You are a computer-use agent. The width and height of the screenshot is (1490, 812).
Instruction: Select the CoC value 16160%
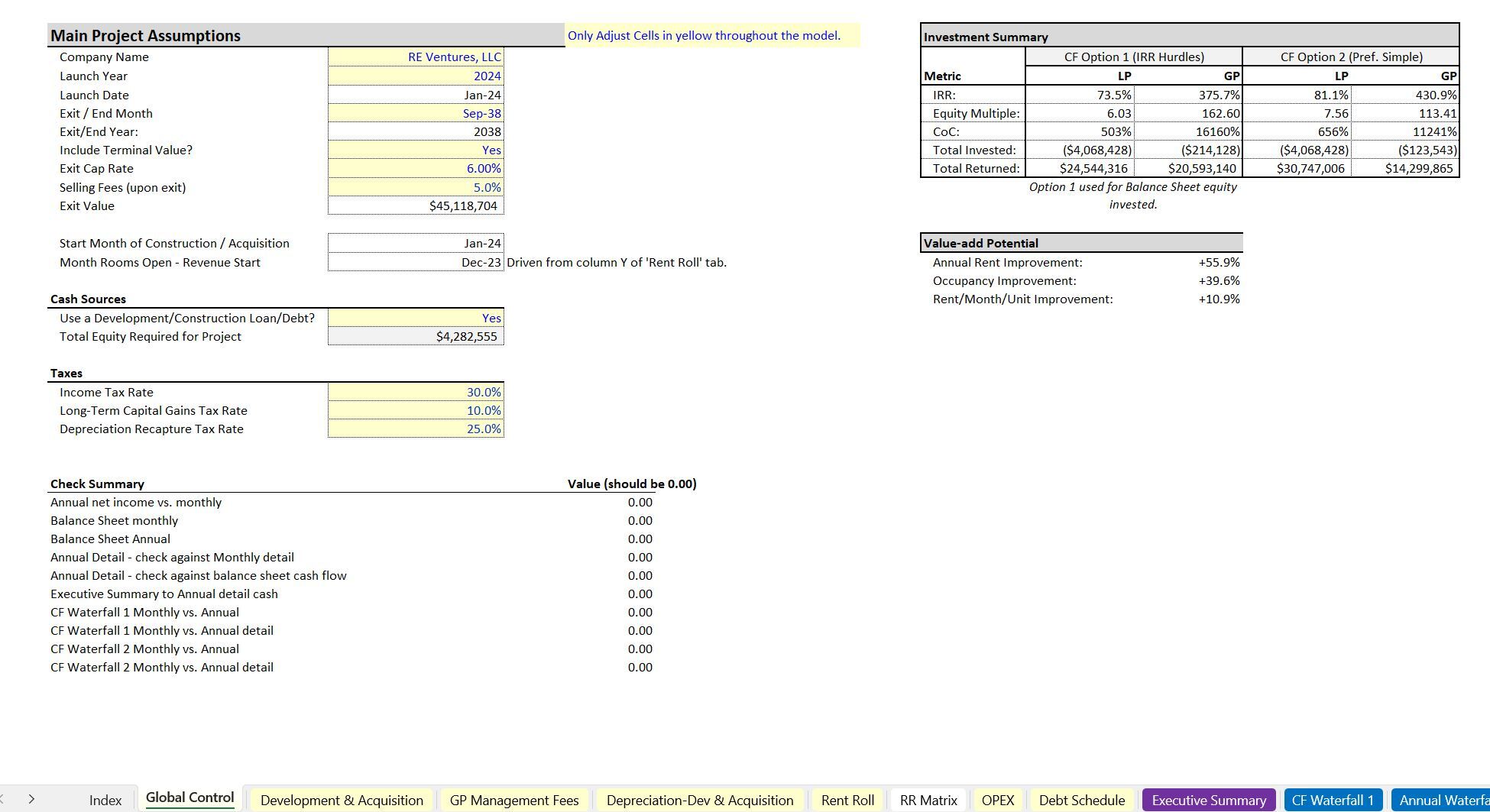pos(1188,131)
